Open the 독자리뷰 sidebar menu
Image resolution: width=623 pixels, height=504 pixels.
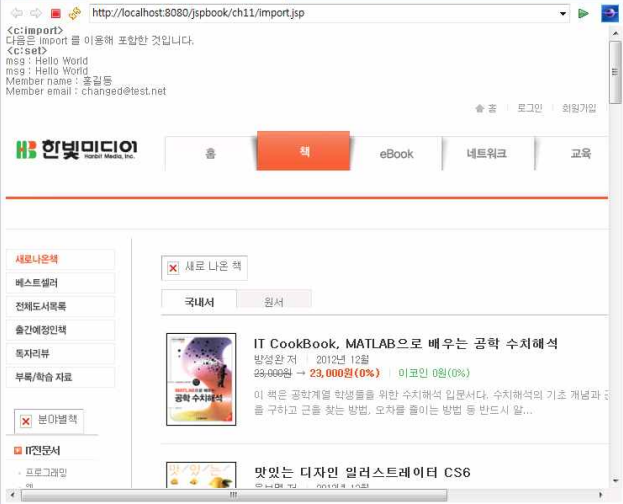tap(60, 353)
